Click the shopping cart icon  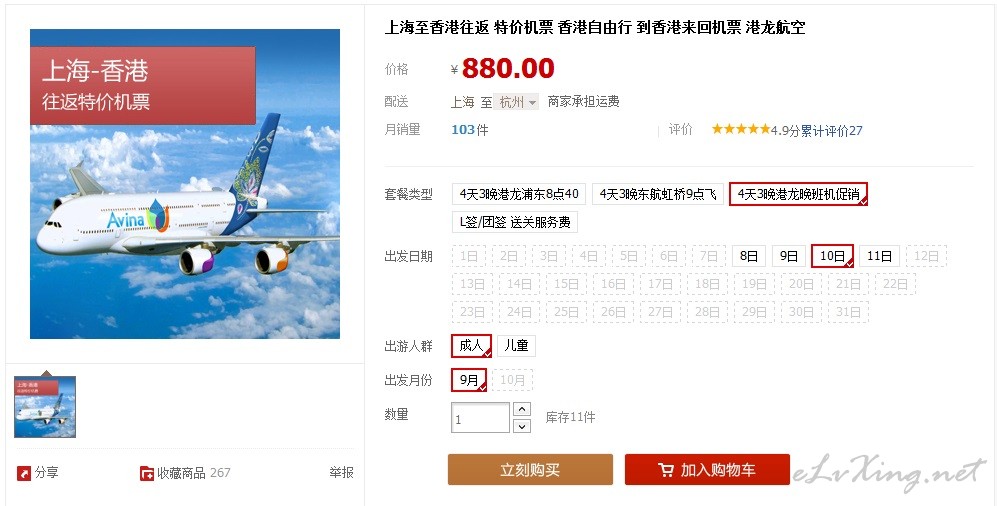(666, 470)
